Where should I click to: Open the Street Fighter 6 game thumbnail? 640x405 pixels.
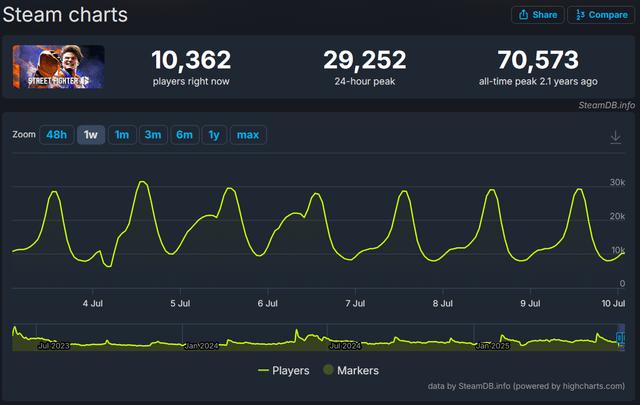tap(58, 67)
